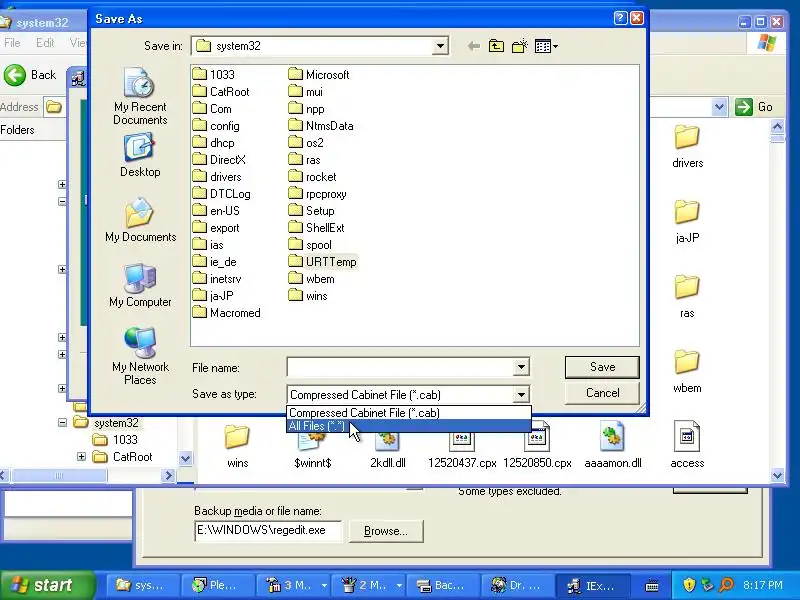Select the en-US folder
Screen dimensions: 800x600
[x=217, y=211]
